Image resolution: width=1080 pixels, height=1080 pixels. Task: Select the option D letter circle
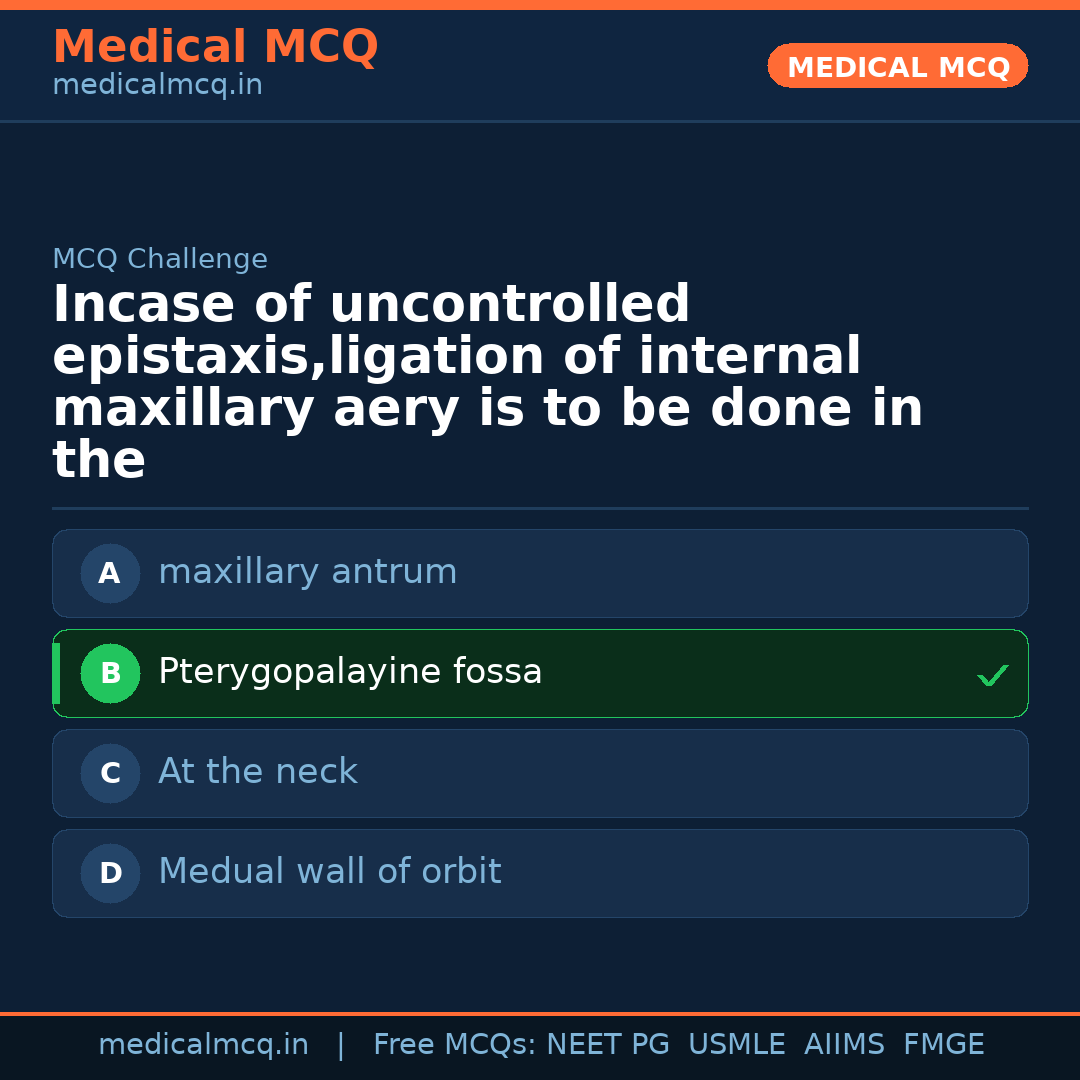coord(110,874)
